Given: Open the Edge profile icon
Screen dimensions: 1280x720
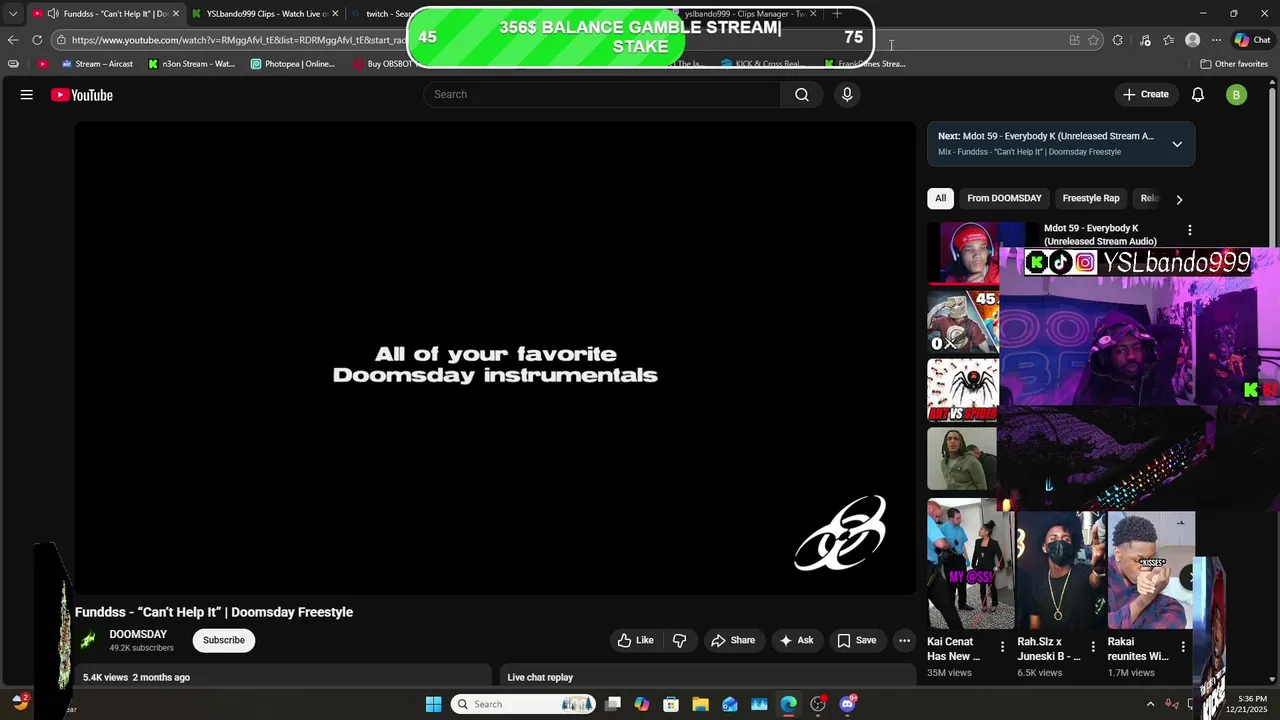Looking at the screenshot, I should [1192, 40].
